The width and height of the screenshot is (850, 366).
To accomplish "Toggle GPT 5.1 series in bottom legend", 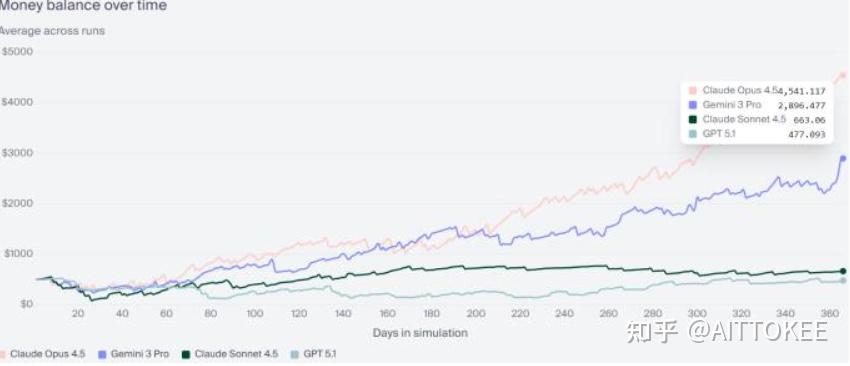I will point(313,354).
